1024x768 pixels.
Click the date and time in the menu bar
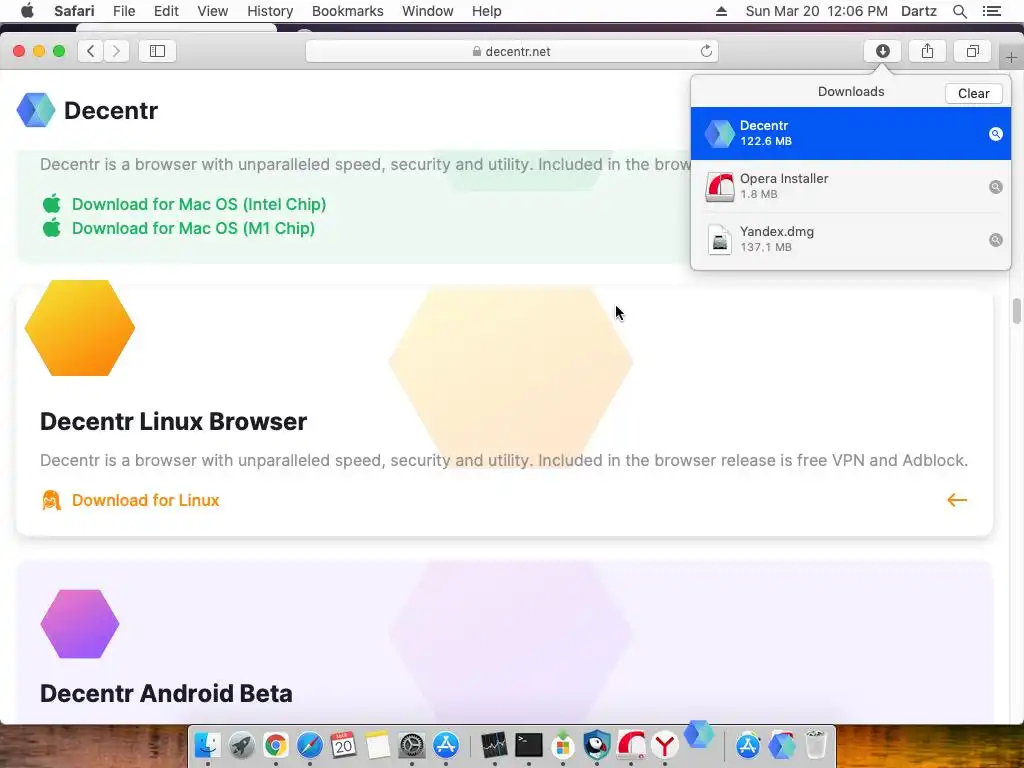(x=816, y=11)
